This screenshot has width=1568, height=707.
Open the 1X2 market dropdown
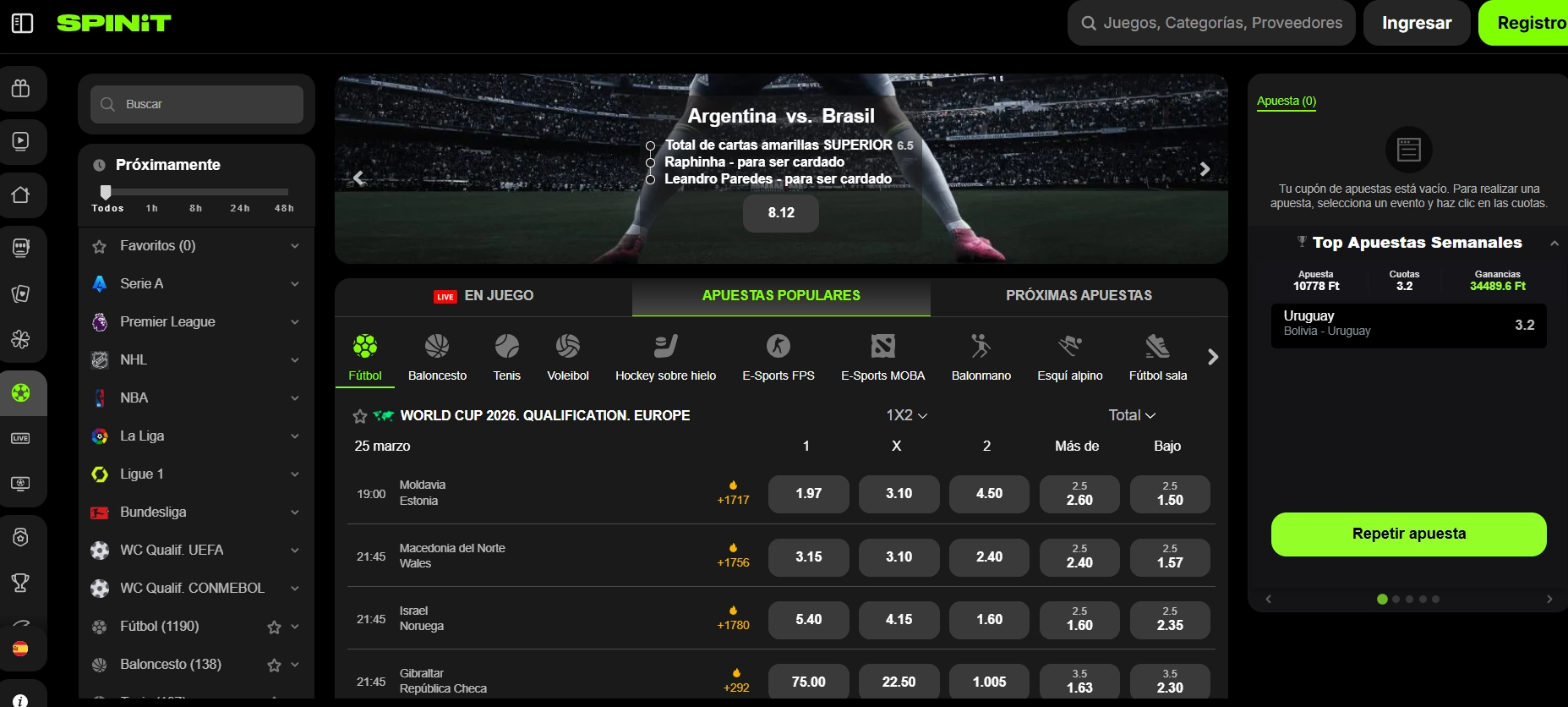(906, 415)
